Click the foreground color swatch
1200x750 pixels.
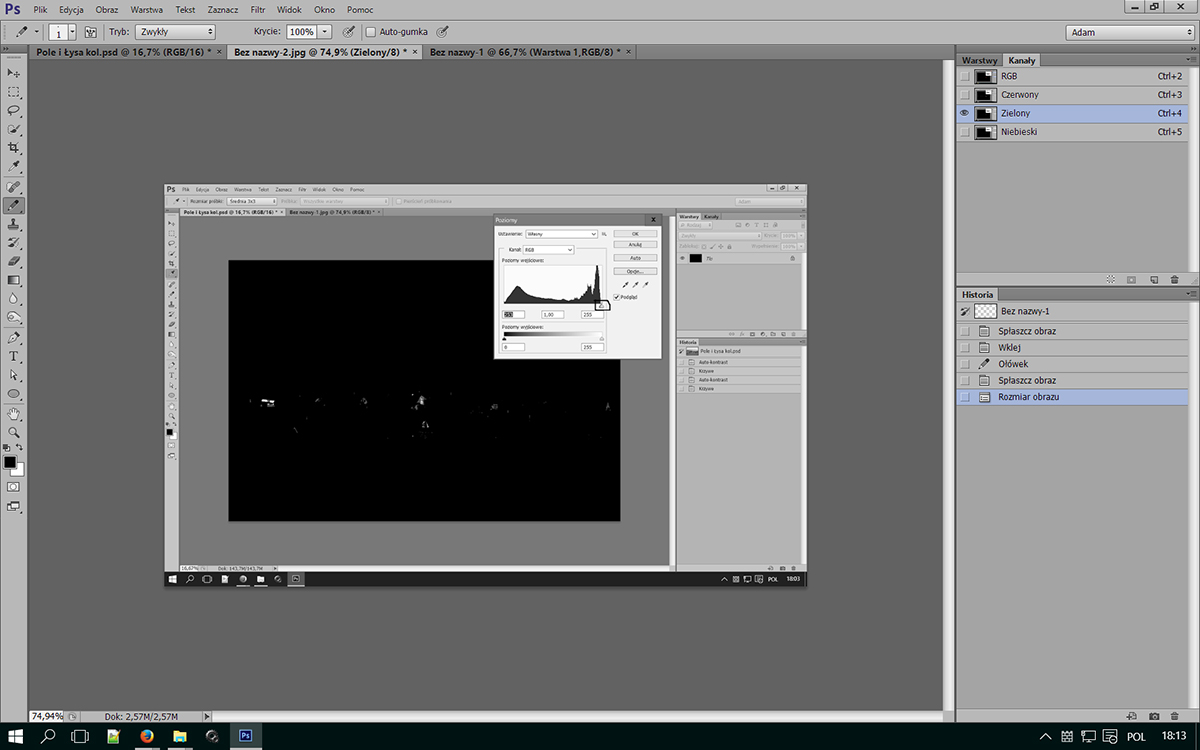coord(10,463)
